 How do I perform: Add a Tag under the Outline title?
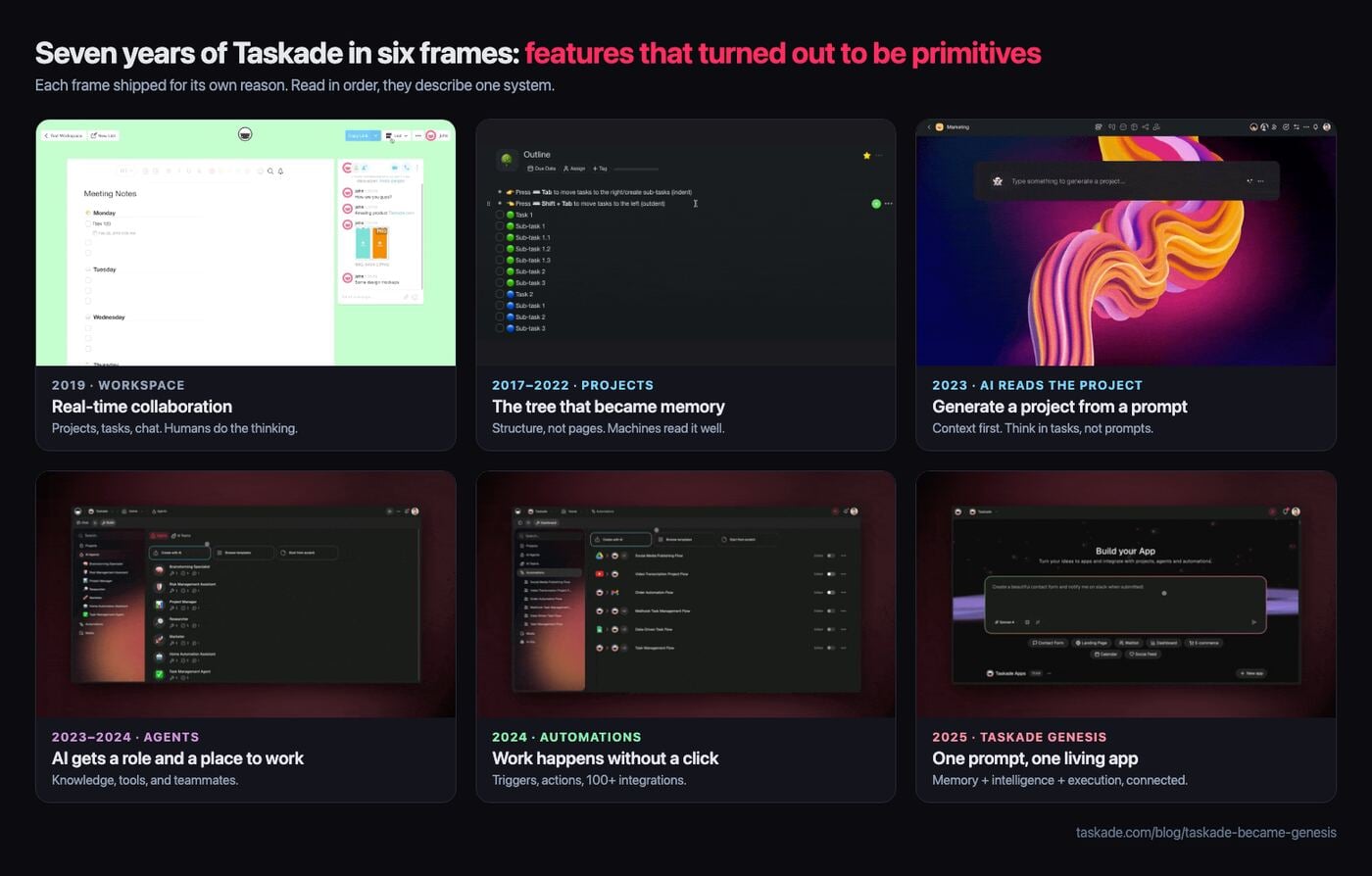(x=600, y=169)
